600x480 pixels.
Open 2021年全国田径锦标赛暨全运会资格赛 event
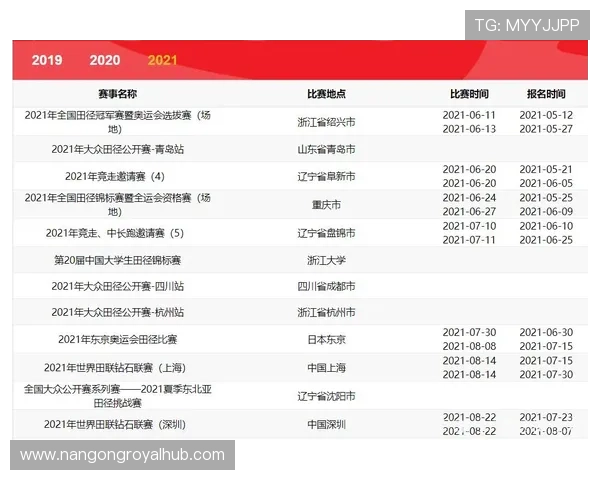click(117, 205)
